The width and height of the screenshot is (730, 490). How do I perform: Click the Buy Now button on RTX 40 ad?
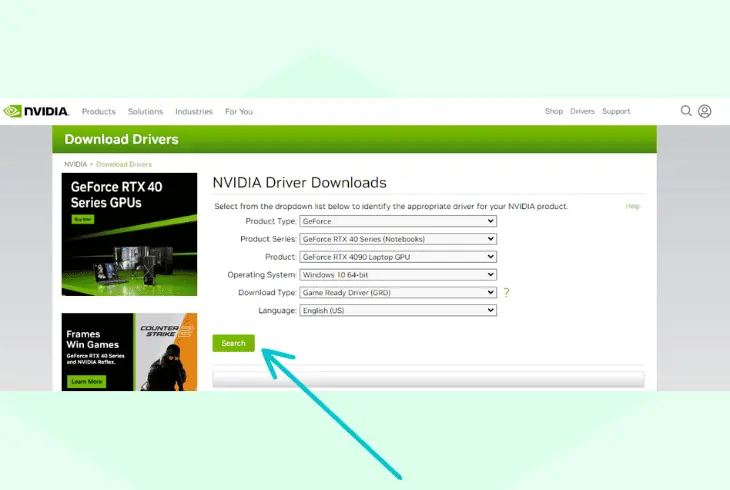click(83, 219)
